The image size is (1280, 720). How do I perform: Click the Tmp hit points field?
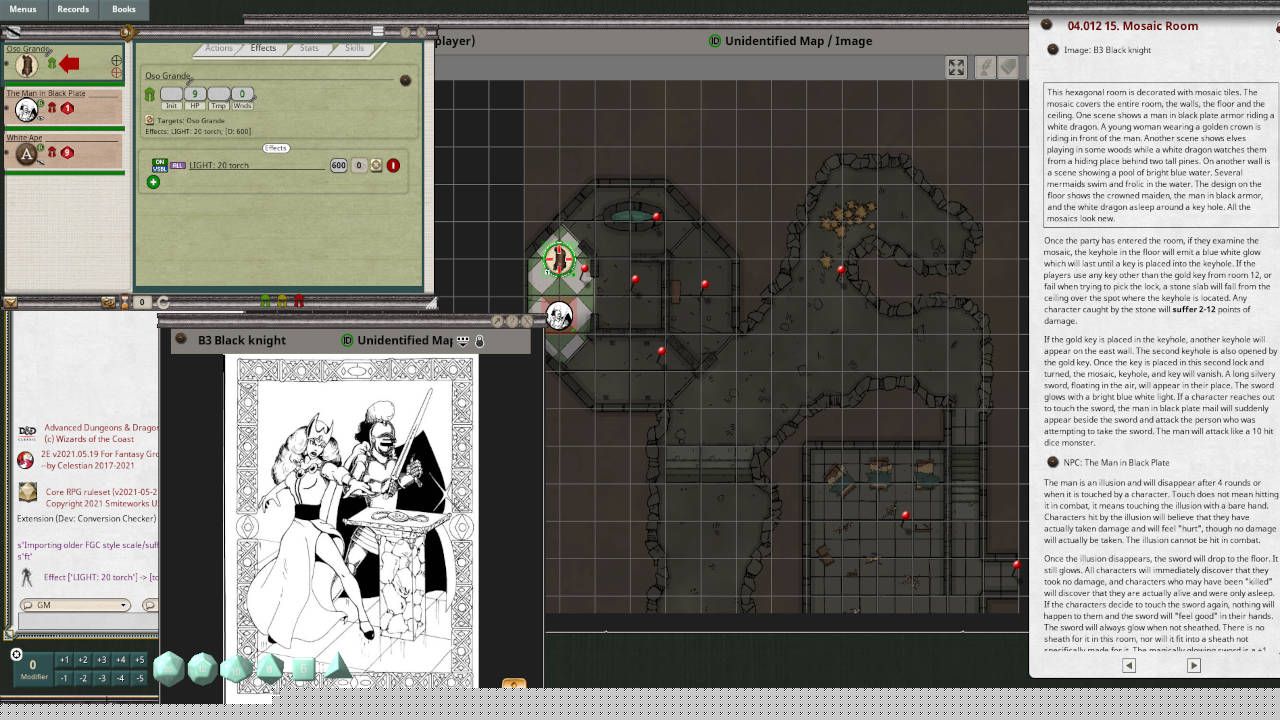pos(219,94)
